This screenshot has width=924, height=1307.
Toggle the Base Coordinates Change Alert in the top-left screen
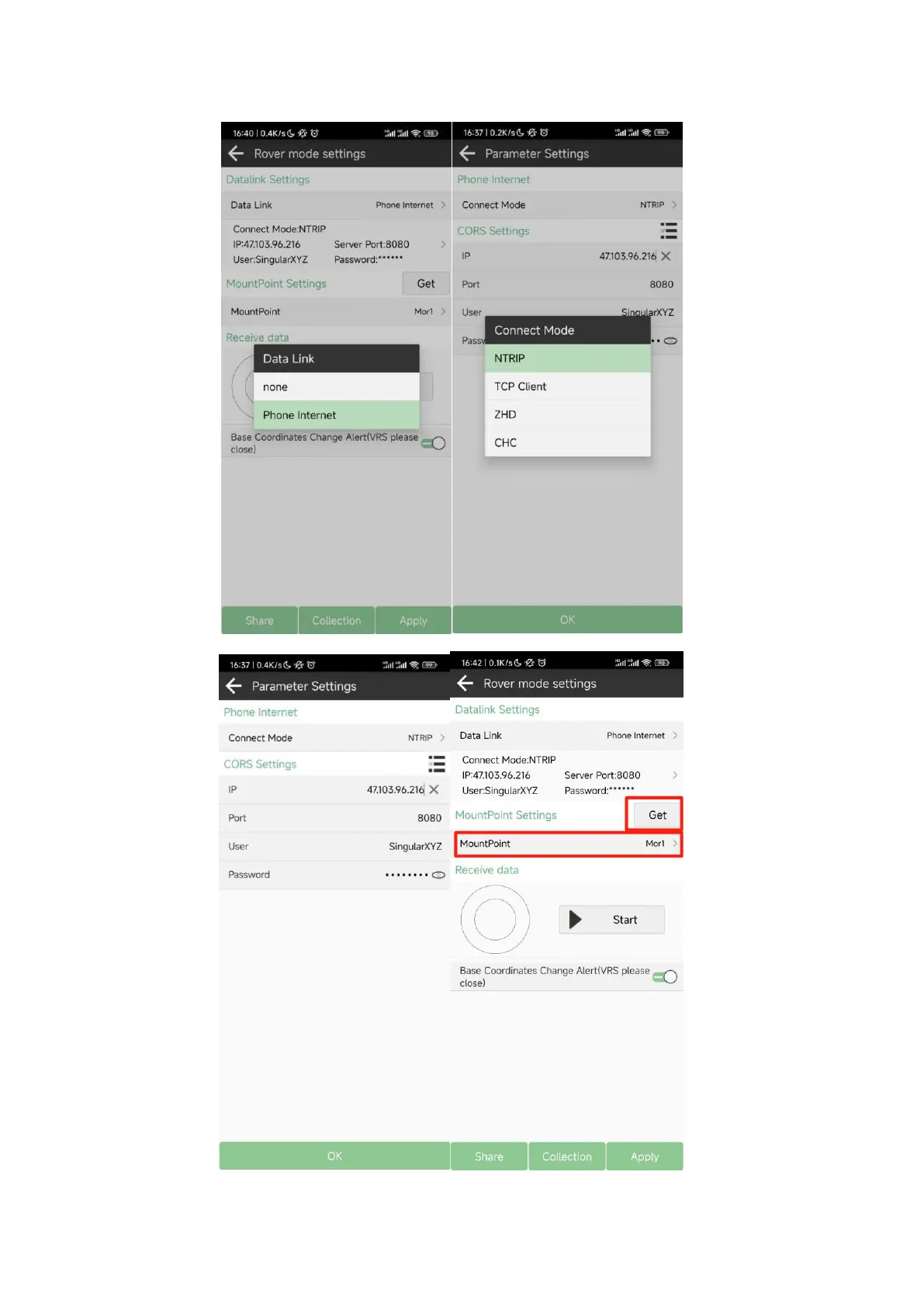click(x=433, y=443)
